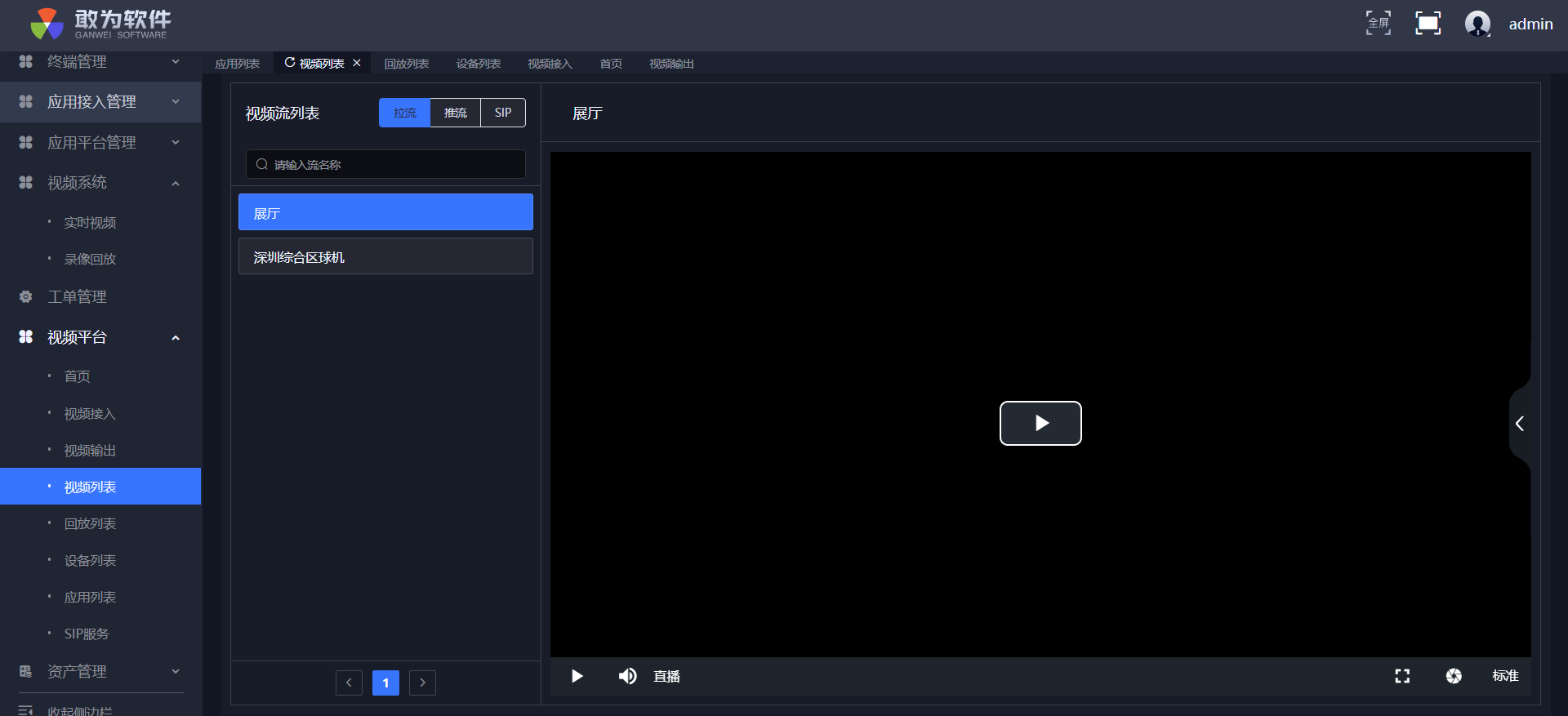The image size is (1568, 716).
Task: Switch stream type to SIP
Action: tap(503, 113)
